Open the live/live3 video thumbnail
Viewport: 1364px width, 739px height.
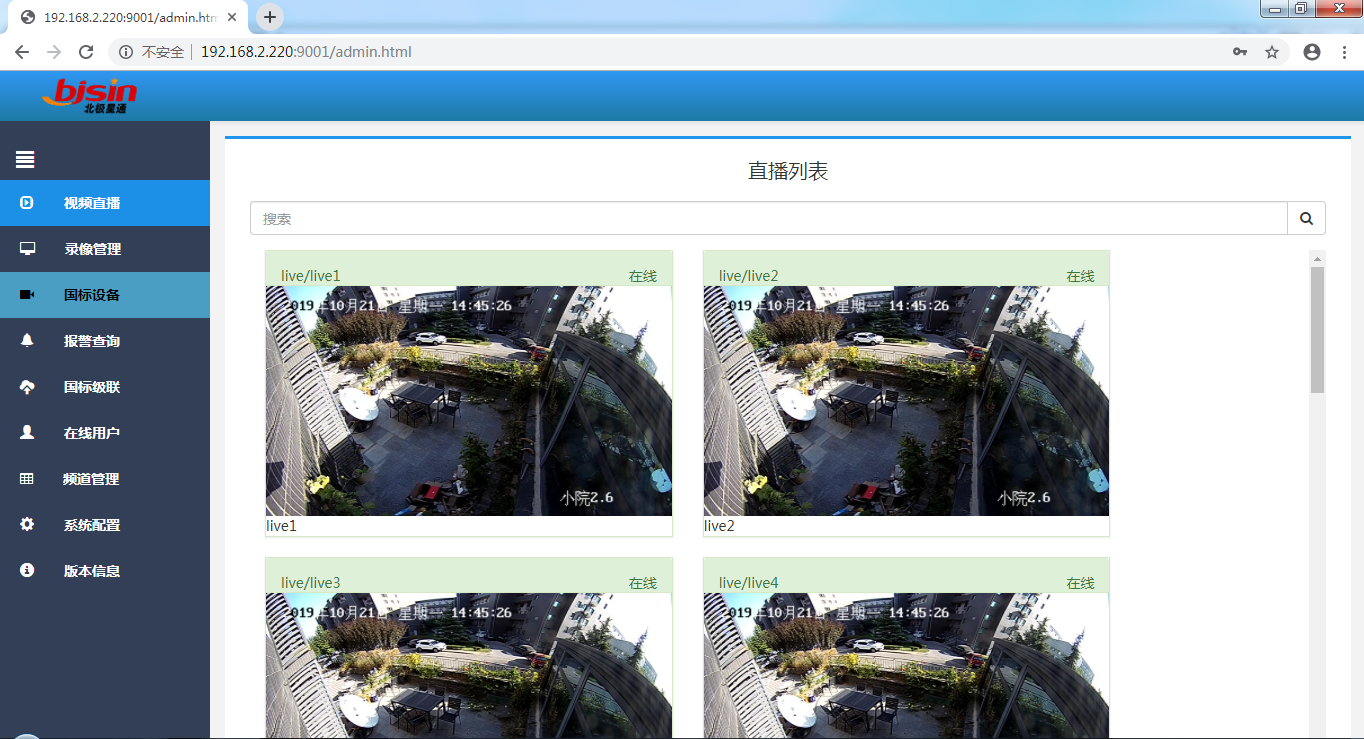[469, 666]
